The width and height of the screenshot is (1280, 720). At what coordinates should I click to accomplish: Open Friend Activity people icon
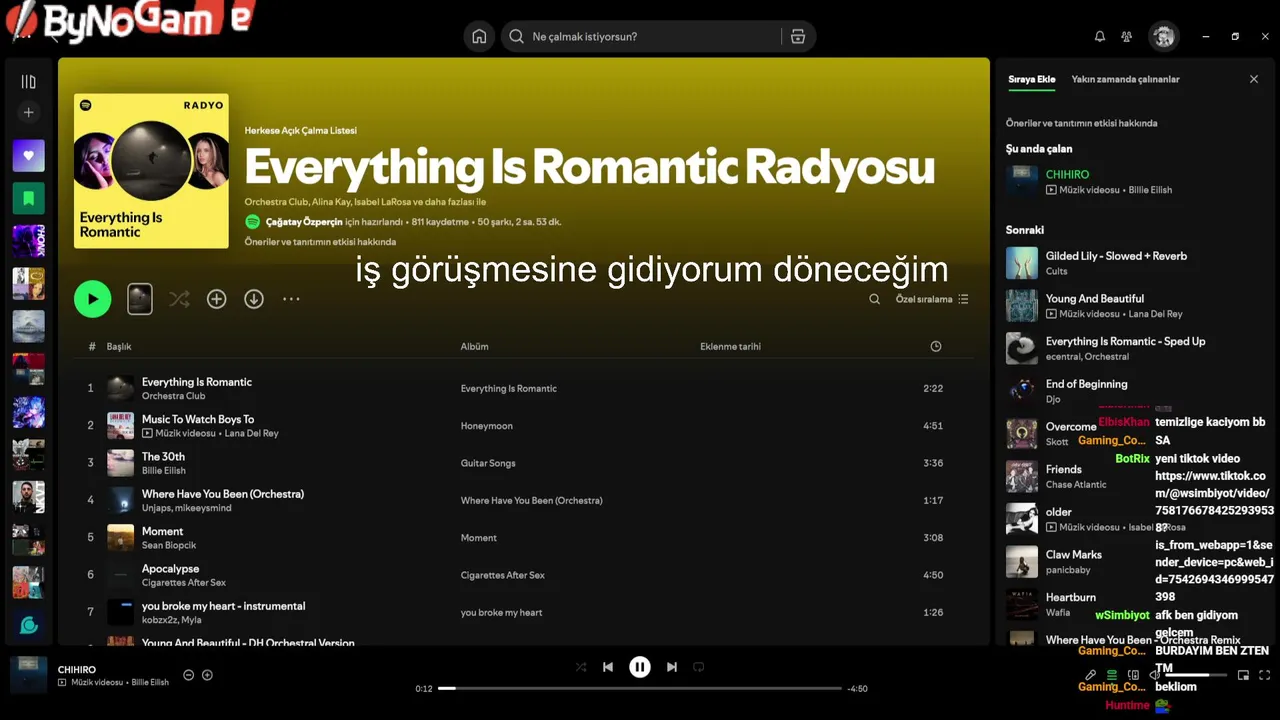click(1127, 37)
